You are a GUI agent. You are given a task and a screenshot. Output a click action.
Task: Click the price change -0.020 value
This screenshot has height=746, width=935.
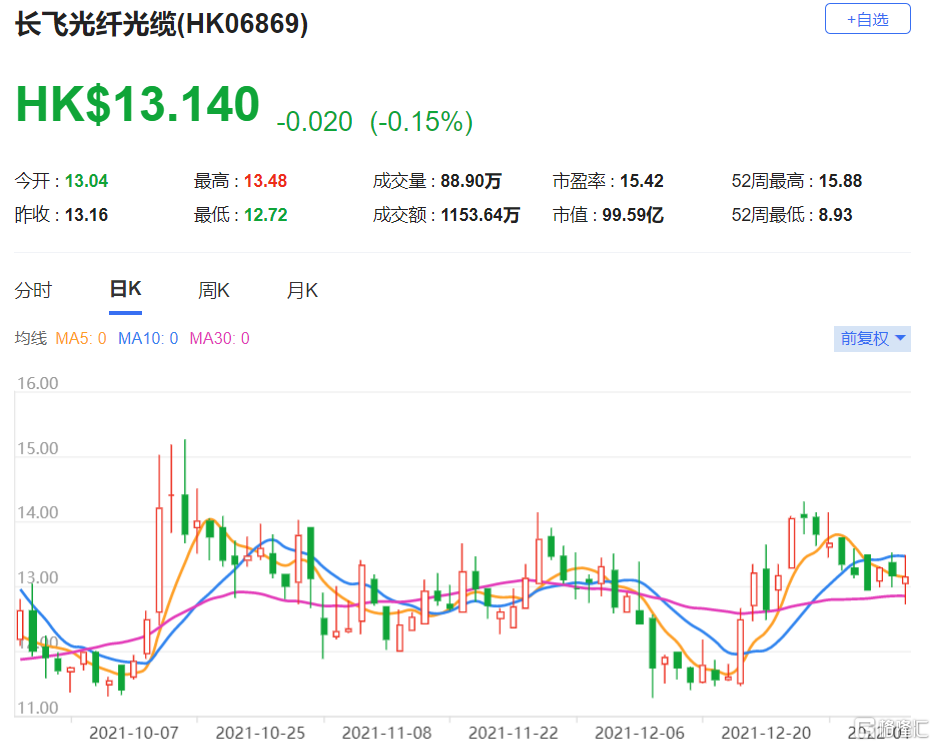tap(314, 122)
